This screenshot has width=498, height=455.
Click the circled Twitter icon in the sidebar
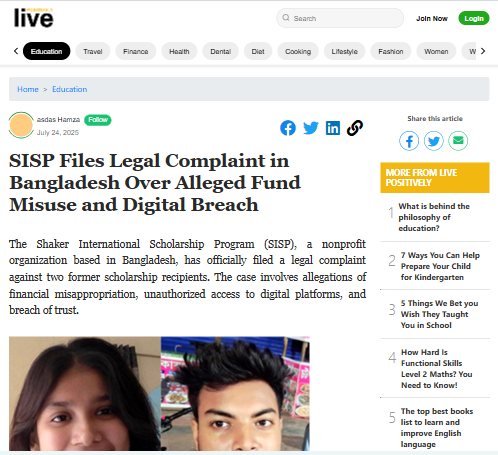pyautogui.click(x=434, y=141)
